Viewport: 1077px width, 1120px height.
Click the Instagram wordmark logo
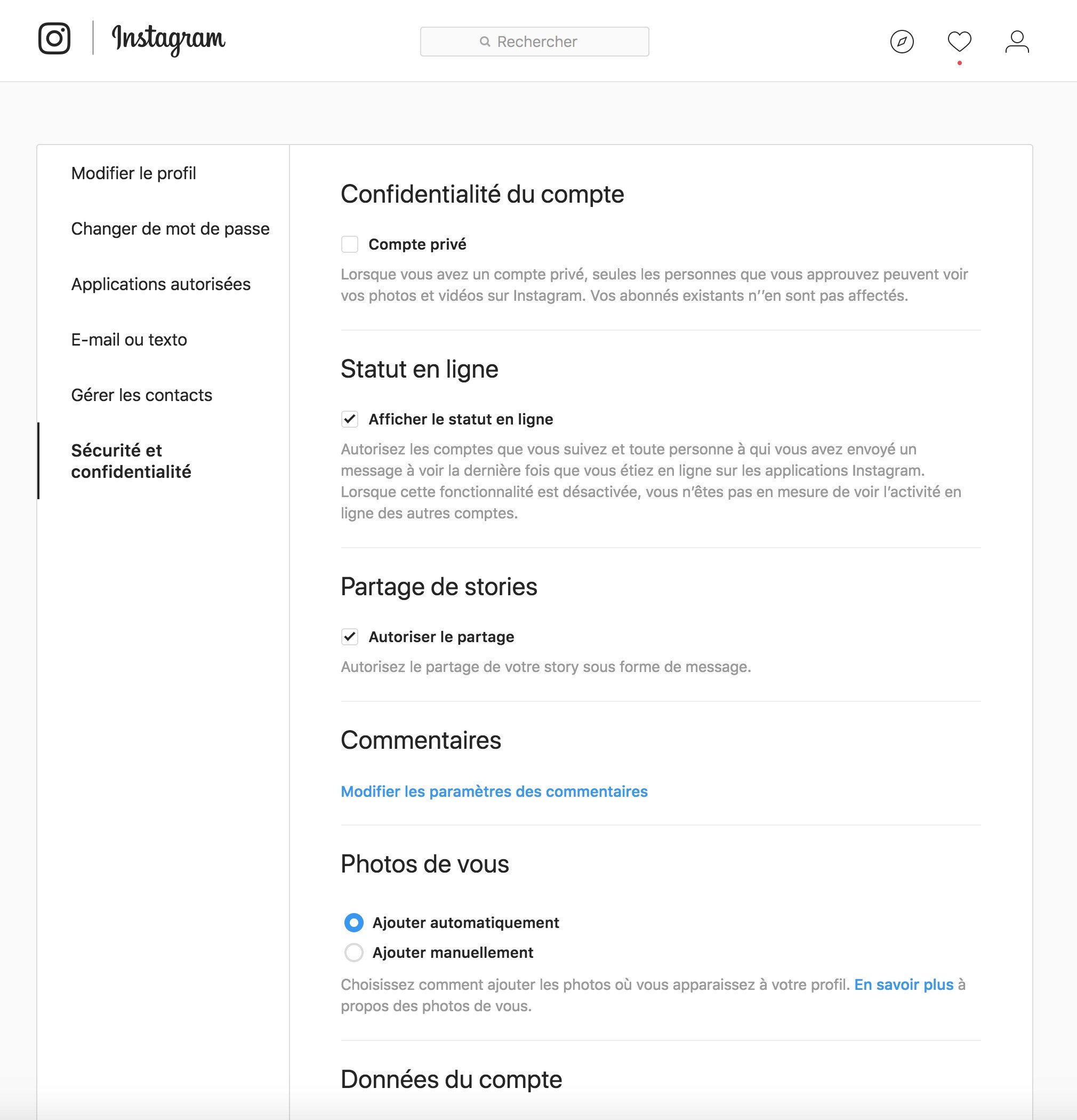click(x=167, y=40)
